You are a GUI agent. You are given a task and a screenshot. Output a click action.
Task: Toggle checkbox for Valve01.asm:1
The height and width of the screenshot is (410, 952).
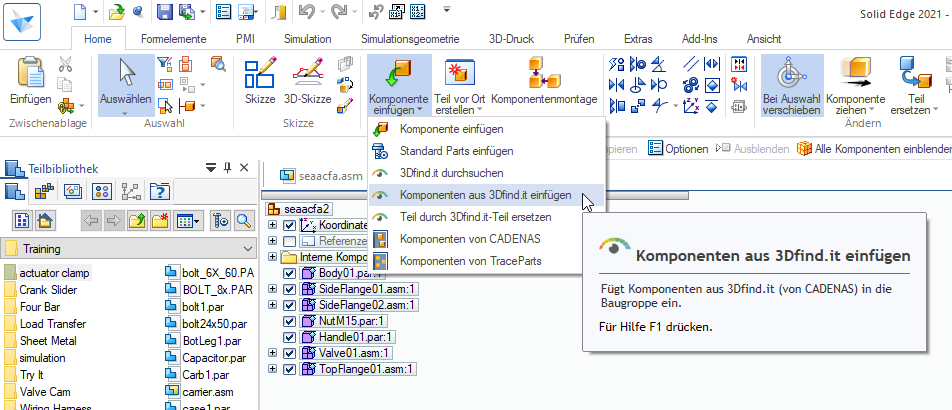(290, 353)
